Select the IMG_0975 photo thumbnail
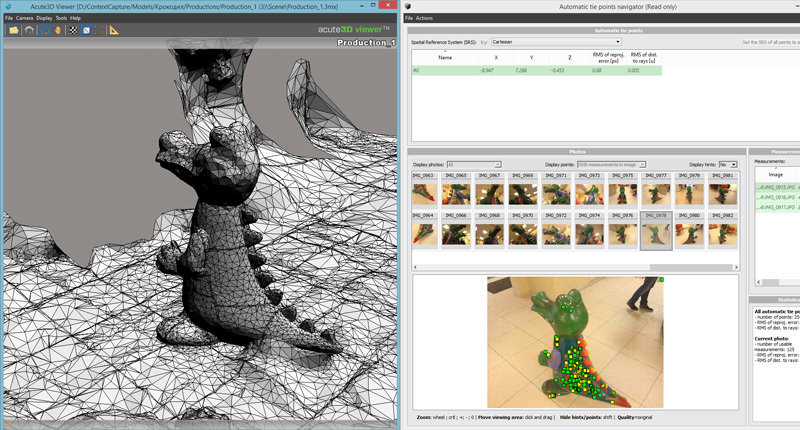Screen dimensions: 800x430 click(622, 190)
